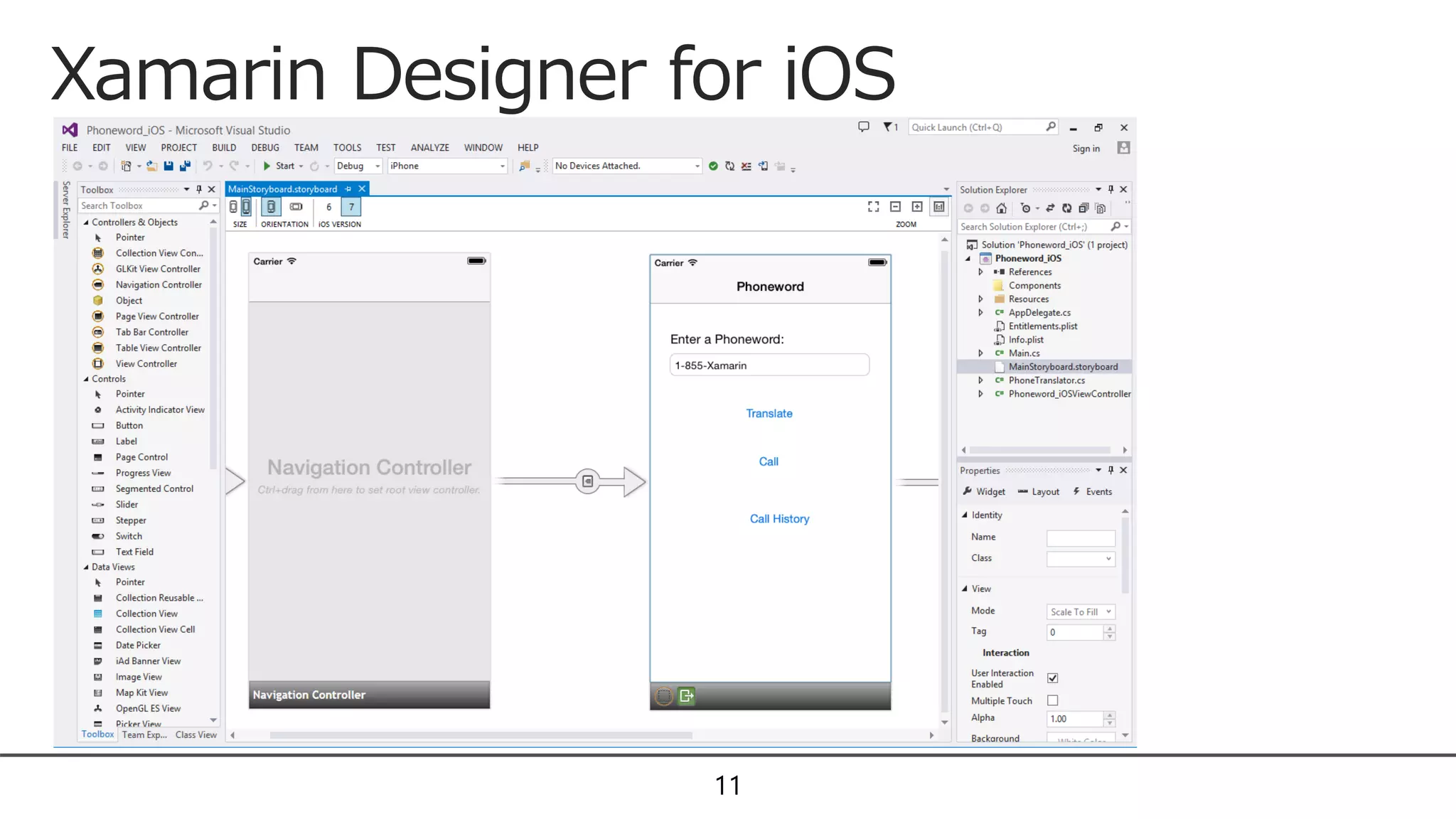Click the Search Solution Explorer field

point(1043,227)
